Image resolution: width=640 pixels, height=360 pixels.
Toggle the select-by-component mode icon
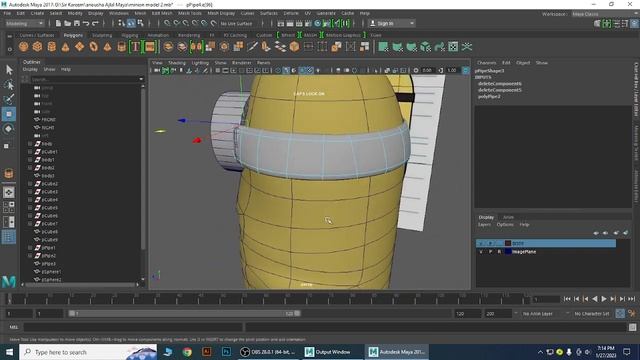pos(140,24)
